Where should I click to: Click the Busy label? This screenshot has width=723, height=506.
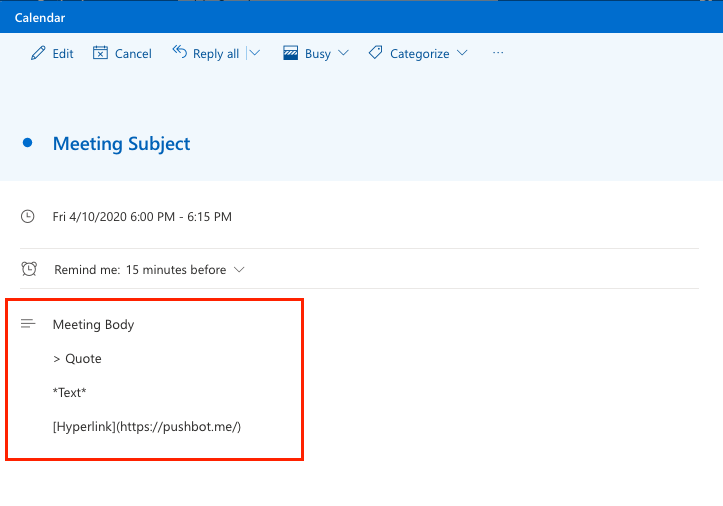(x=318, y=54)
